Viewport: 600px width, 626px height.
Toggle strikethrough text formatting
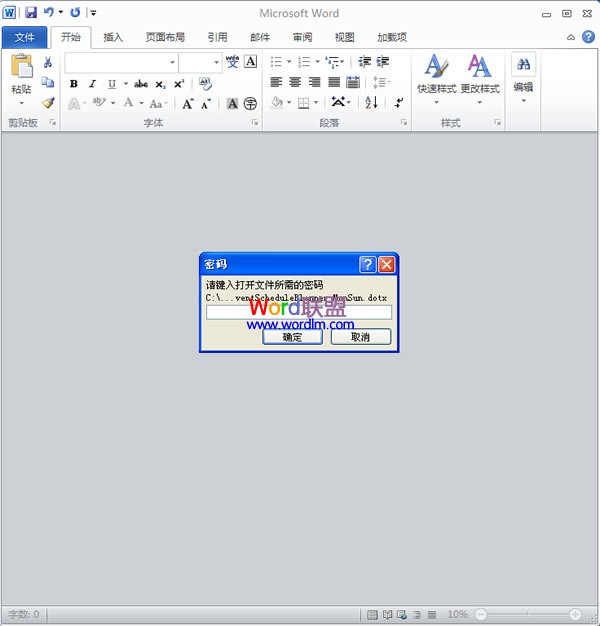141,84
